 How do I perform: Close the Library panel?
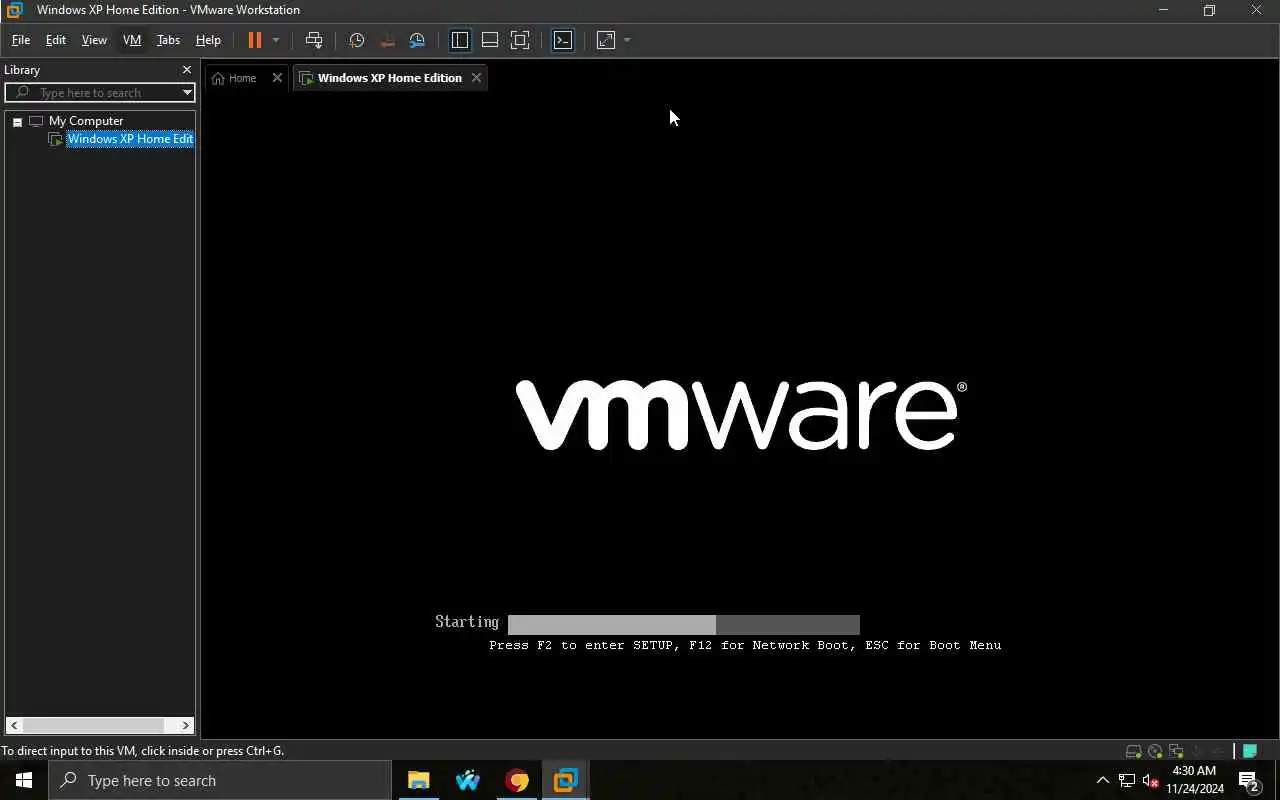click(186, 70)
